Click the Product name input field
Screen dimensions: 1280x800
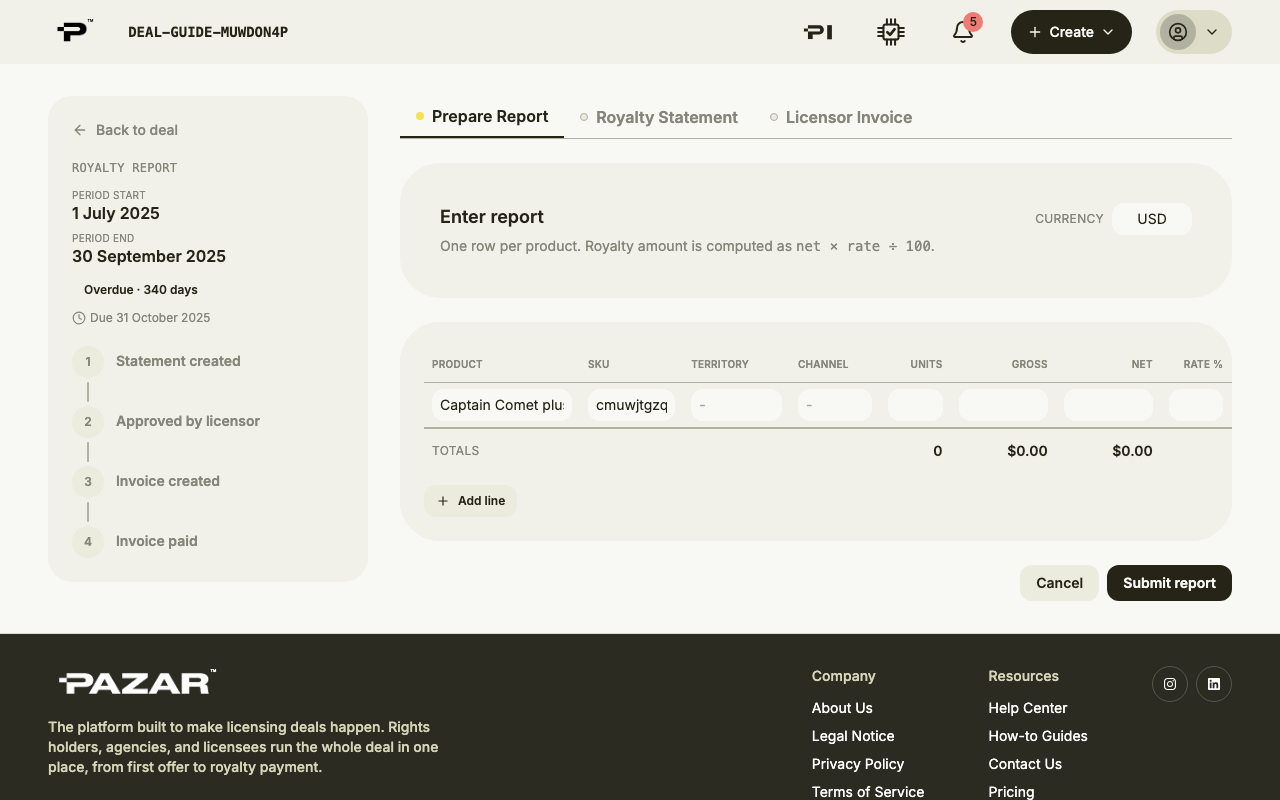502,405
